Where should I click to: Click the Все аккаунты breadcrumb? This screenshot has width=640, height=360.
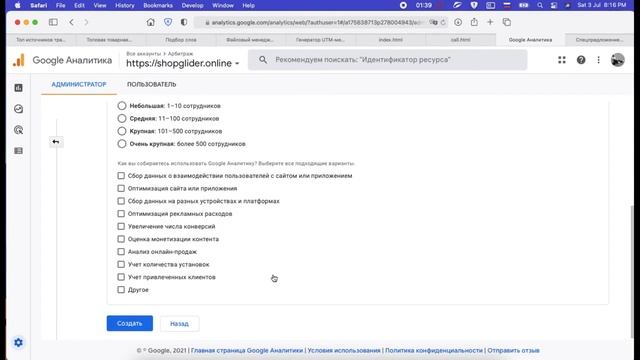click(x=143, y=53)
